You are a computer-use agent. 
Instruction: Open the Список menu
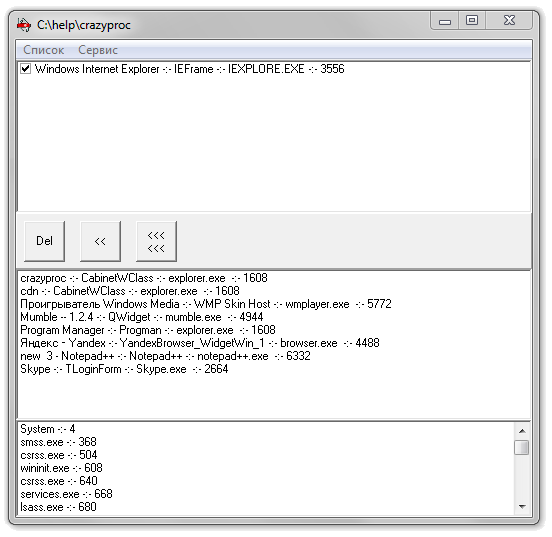[x=44, y=50]
